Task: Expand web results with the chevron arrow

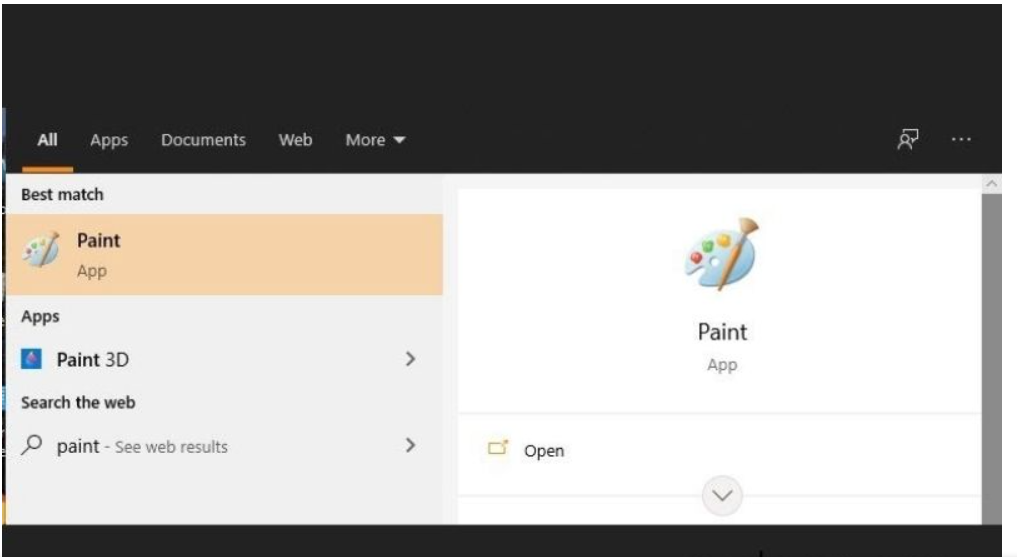Action: coord(410,445)
